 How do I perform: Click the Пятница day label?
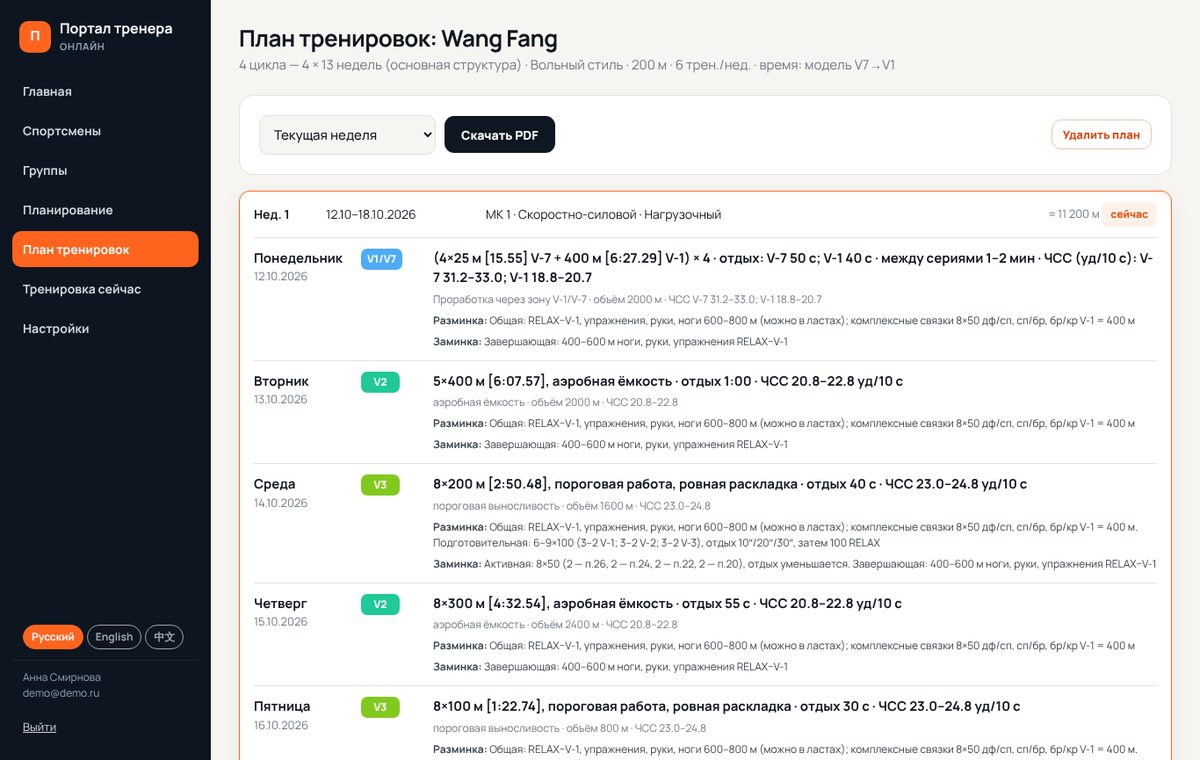(282, 706)
